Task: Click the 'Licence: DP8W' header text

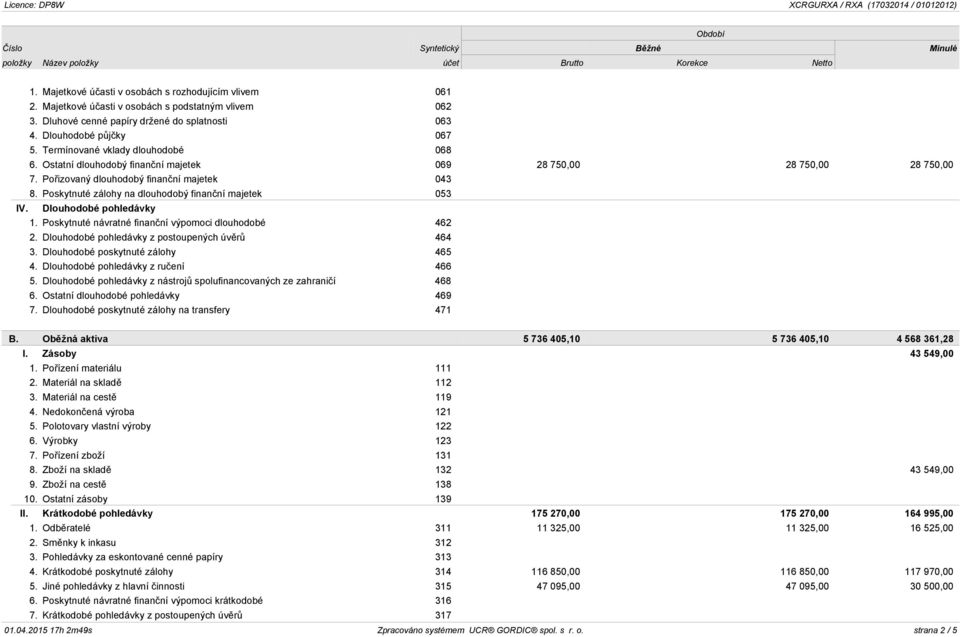Action: pyautogui.click(x=34, y=5)
